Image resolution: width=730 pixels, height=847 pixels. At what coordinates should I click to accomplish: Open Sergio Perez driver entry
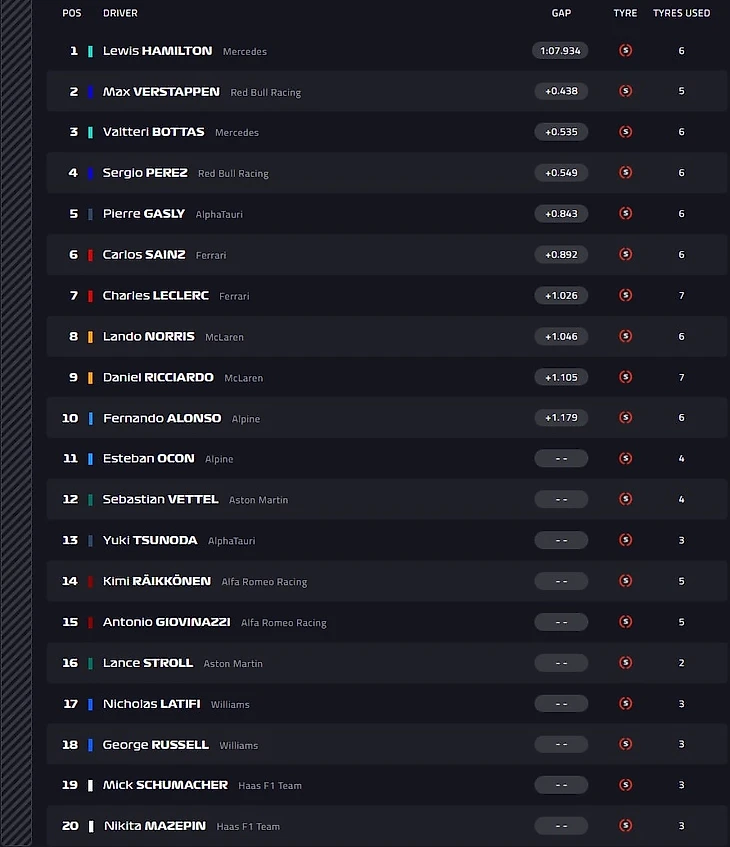click(145, 173)
